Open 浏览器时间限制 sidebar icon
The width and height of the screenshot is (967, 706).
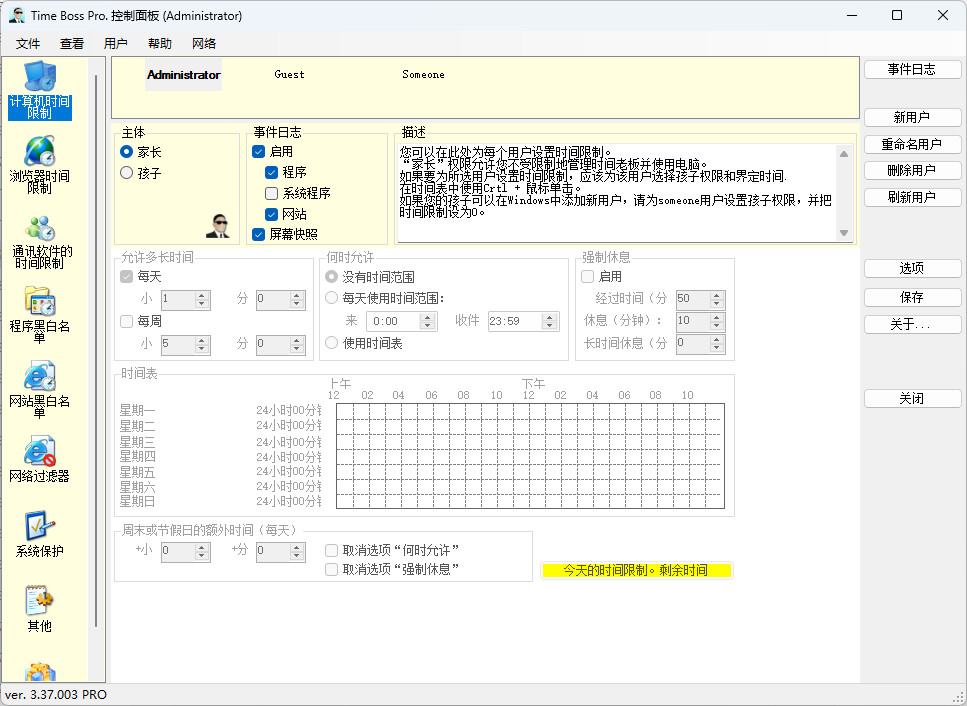39,165
